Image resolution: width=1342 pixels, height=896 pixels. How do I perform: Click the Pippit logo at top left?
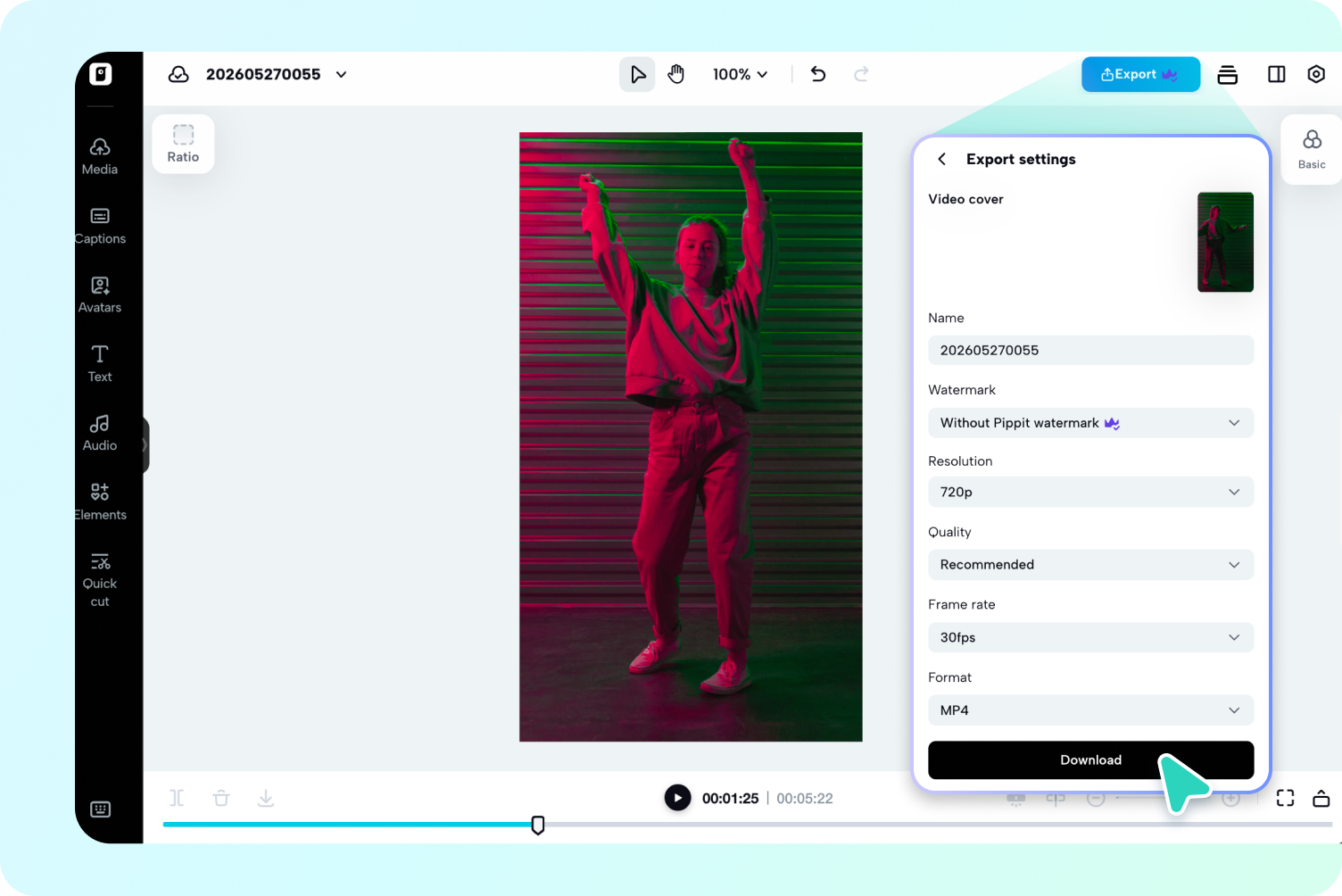coord(101,74)
